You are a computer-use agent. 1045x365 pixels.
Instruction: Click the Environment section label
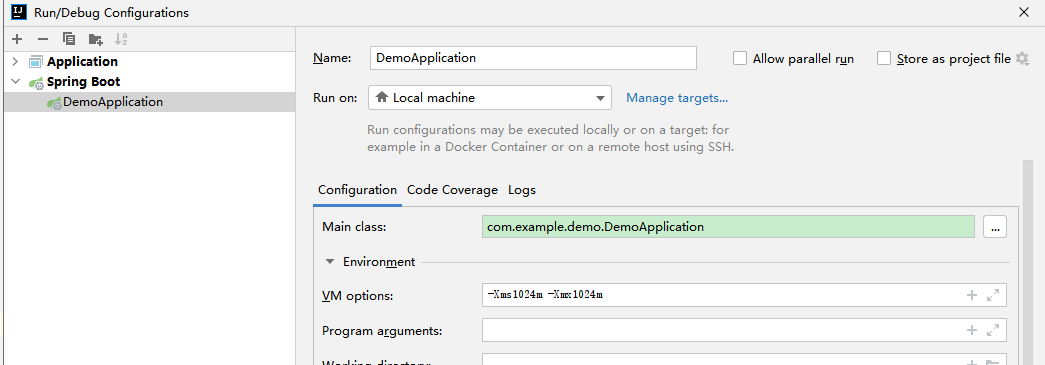coord(379,262)
